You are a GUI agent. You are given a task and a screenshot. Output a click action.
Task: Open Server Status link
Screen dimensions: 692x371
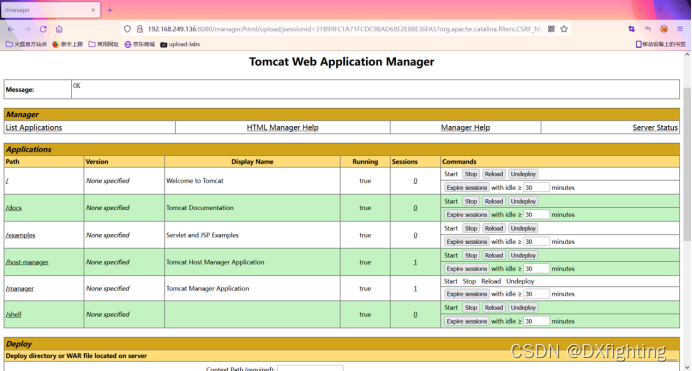coord(655,127)
